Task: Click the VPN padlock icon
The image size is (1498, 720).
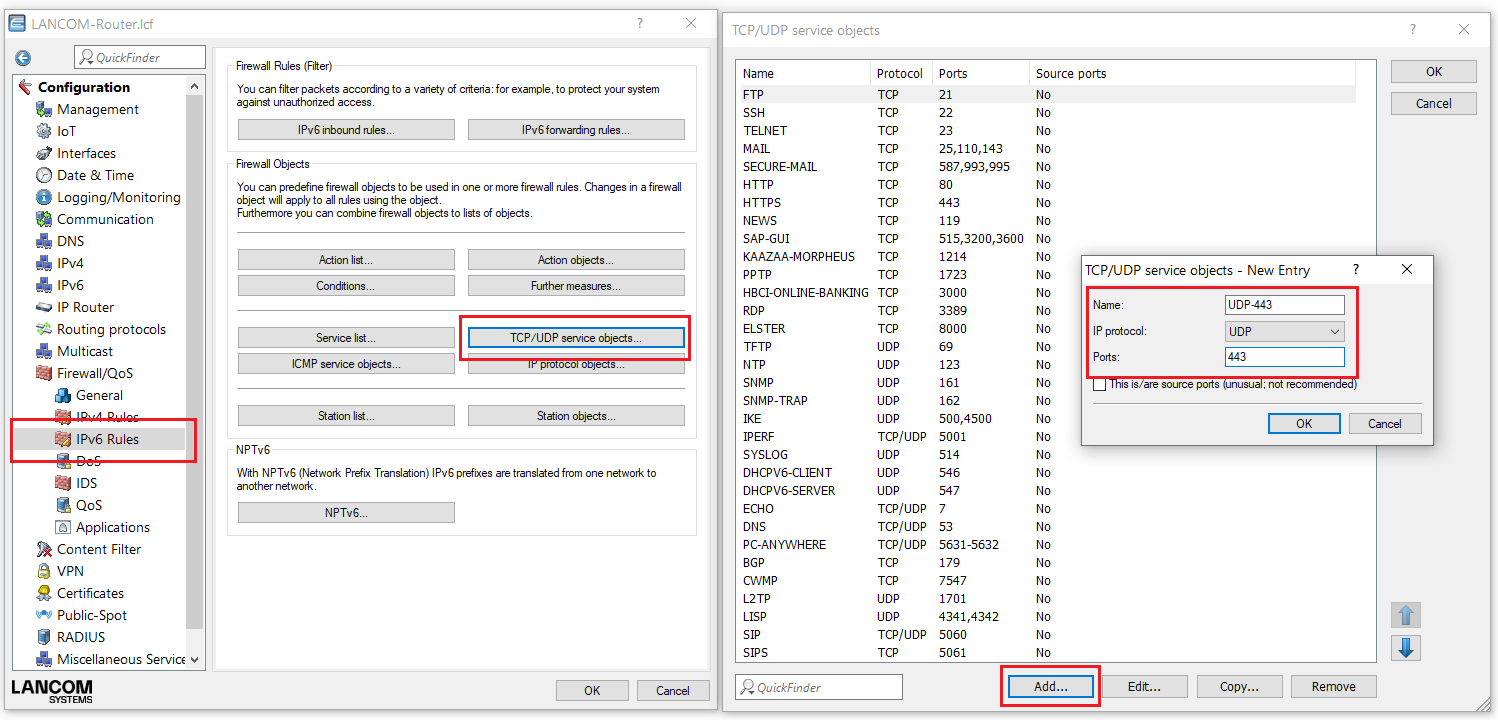Action: pyautogui.click(x=43, y=571)
